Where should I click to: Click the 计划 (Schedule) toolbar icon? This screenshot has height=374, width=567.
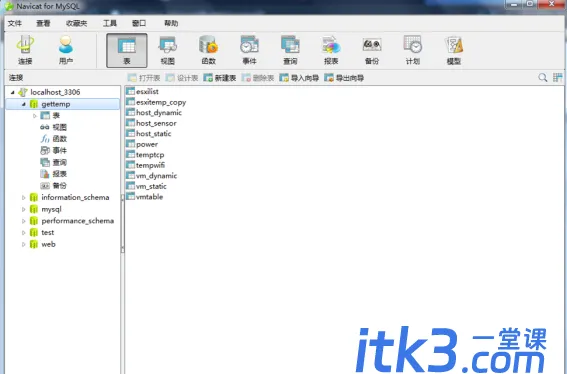(413, 50)
